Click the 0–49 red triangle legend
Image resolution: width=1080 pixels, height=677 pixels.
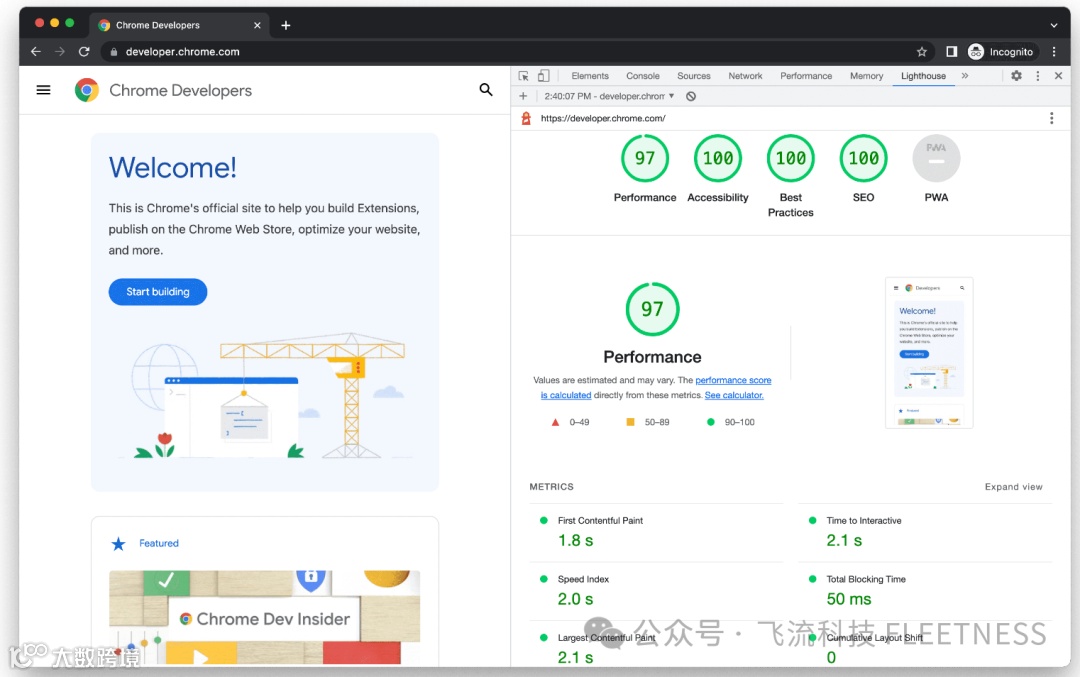570,422
